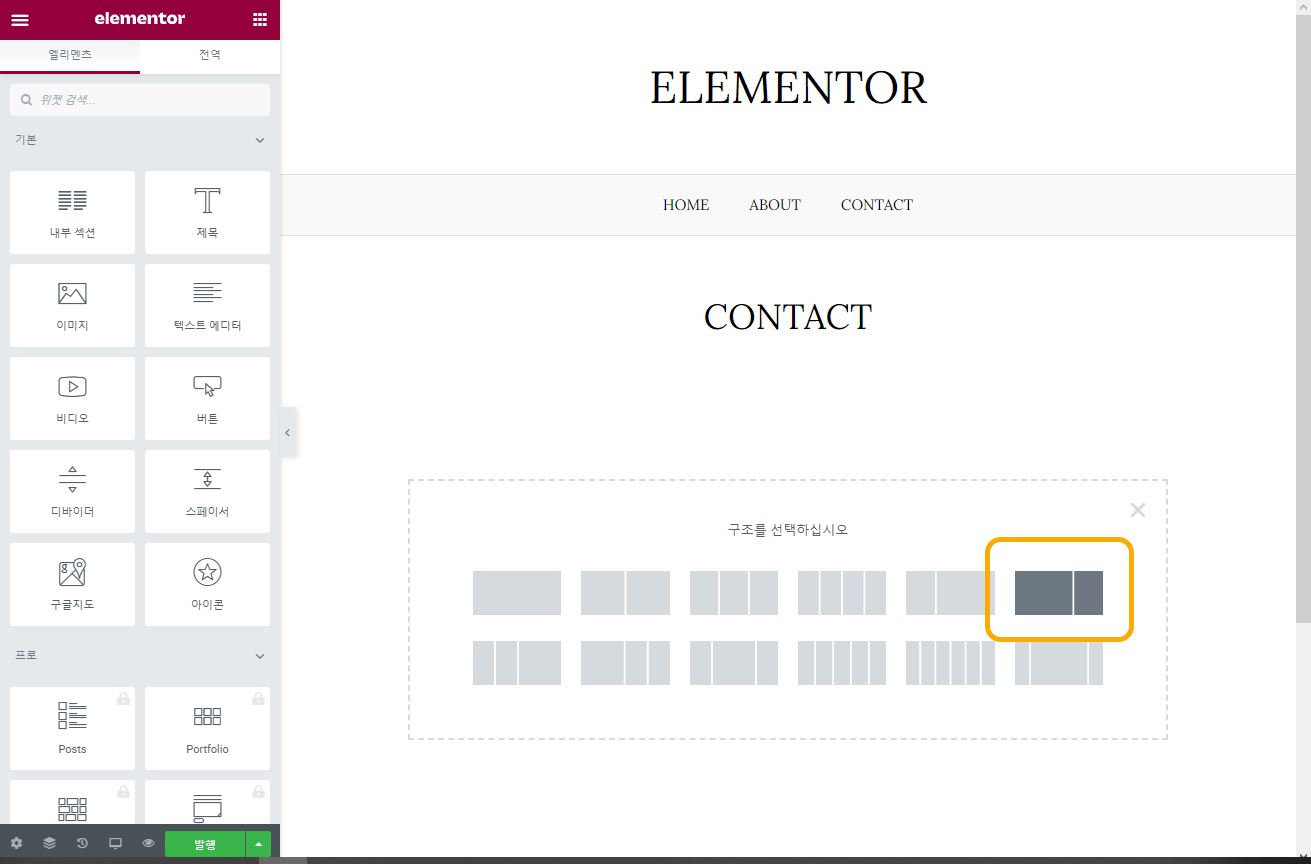1311x864 pixels.
Task: Switch to the 엘리멘츠 tab
Action: (70, 55)
